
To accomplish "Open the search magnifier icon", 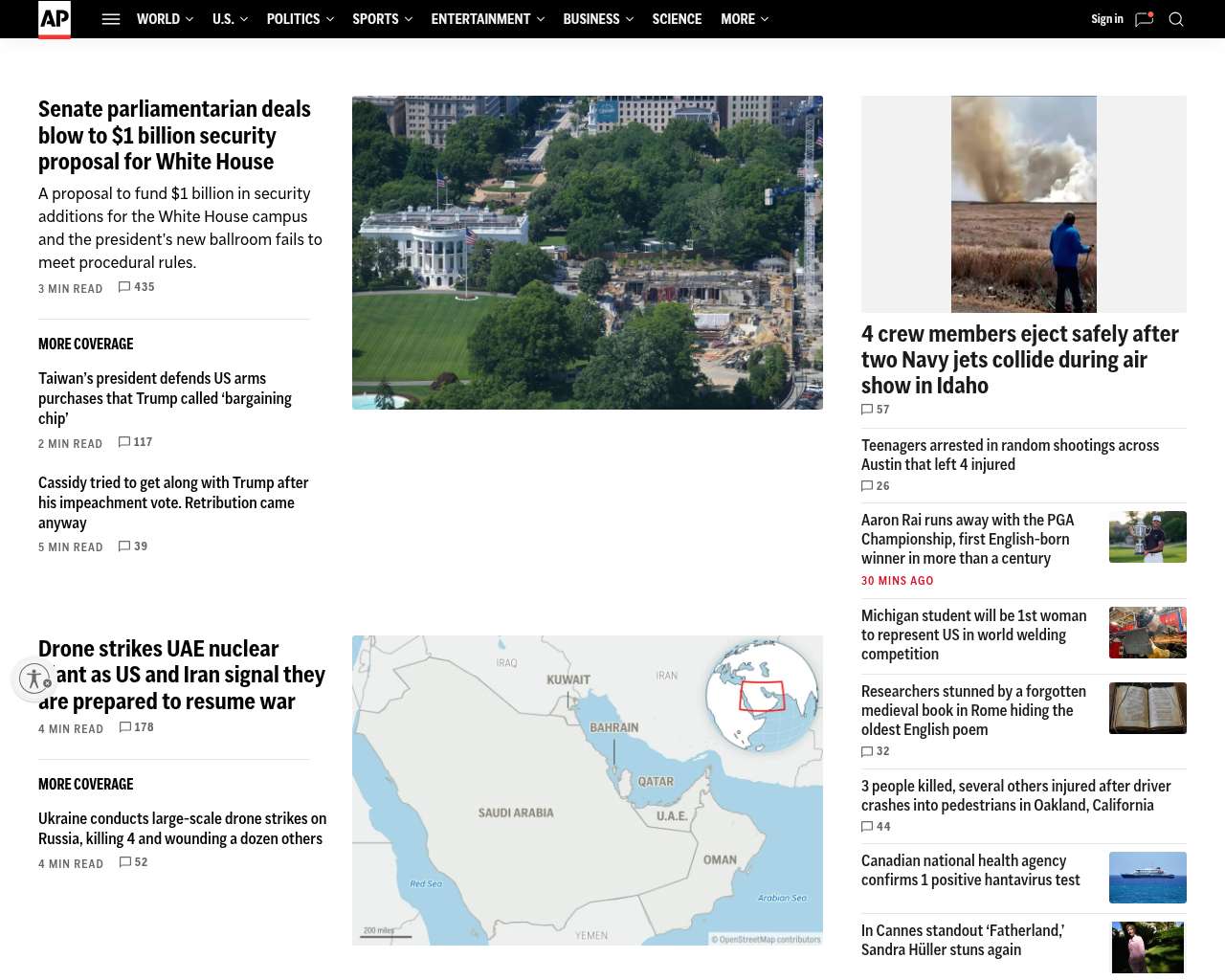I will pos(1176,19).
